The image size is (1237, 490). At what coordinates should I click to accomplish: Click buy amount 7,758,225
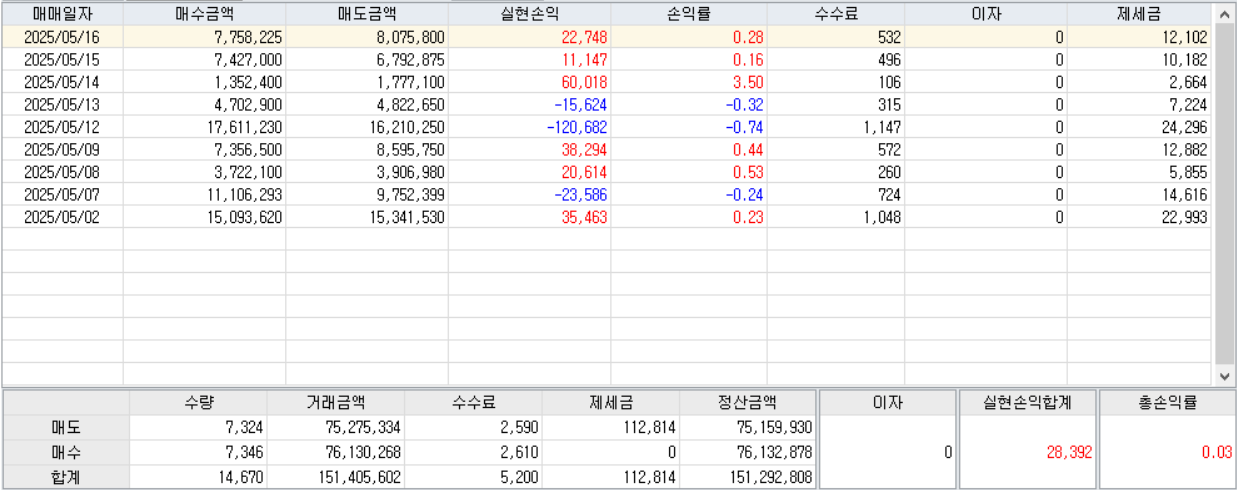(248, 37)
